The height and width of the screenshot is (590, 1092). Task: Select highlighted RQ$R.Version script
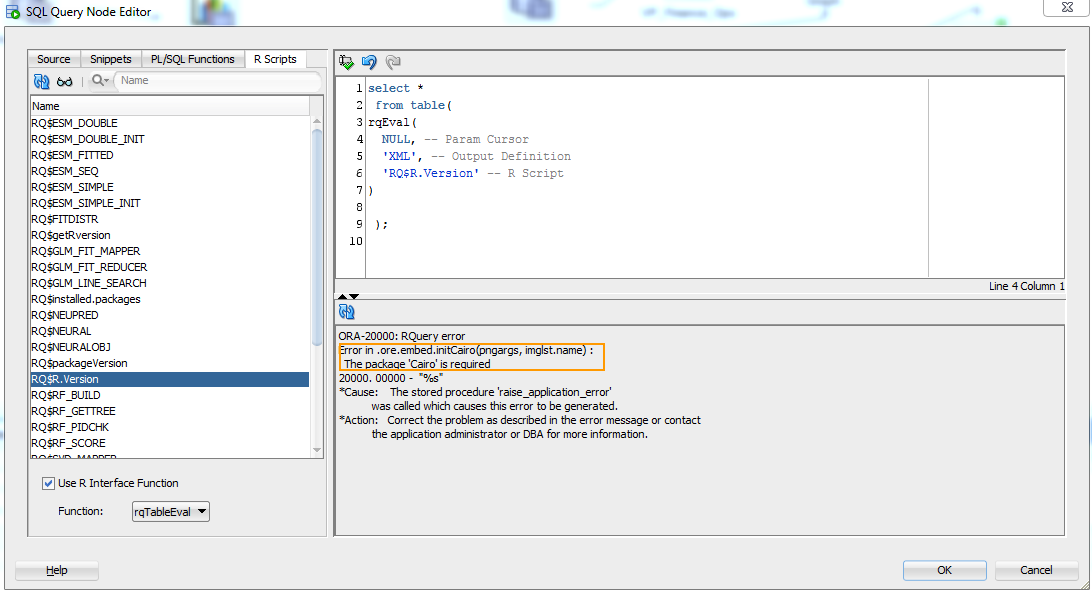click(170, 379)
